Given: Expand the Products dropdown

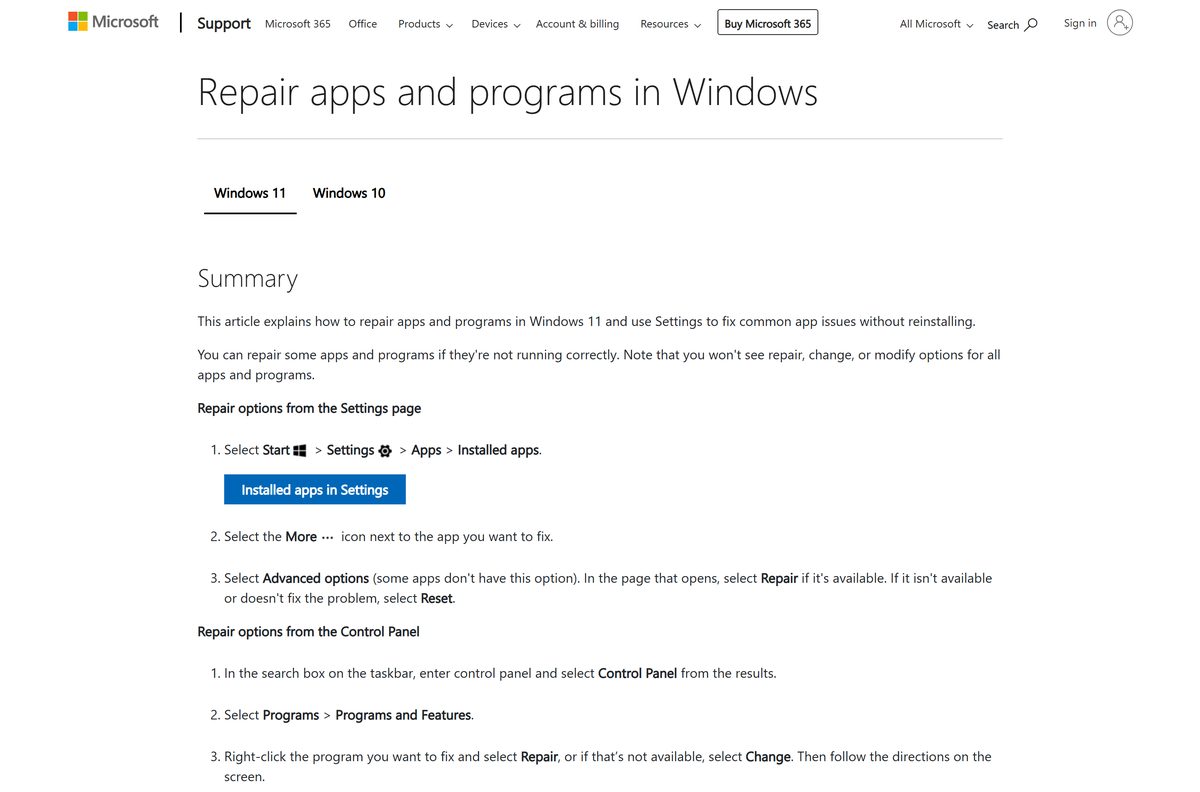Looking at the screenshot, I should pos(425,24).
